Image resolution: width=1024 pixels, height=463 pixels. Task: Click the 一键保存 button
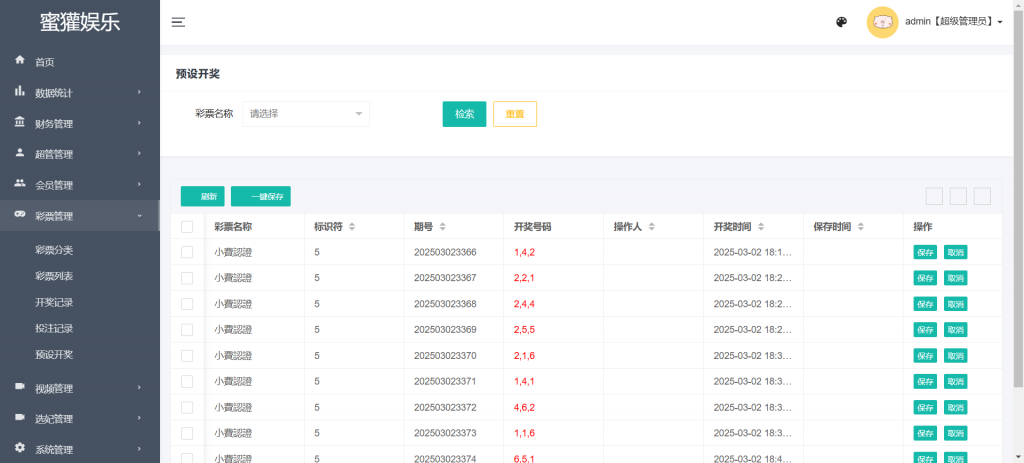[261, 197]
